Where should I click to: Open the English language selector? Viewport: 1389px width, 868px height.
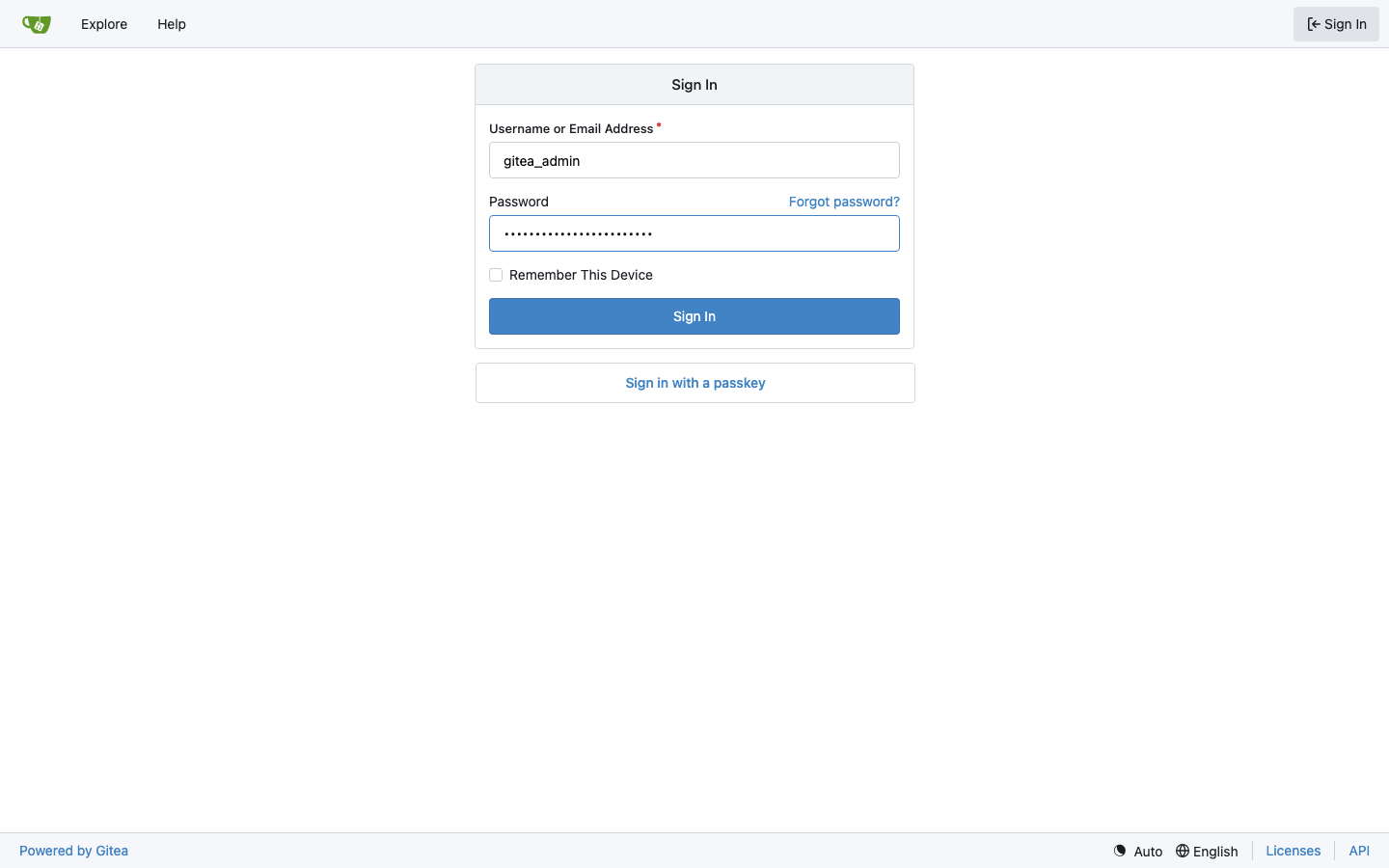[x=1207, y=851]
